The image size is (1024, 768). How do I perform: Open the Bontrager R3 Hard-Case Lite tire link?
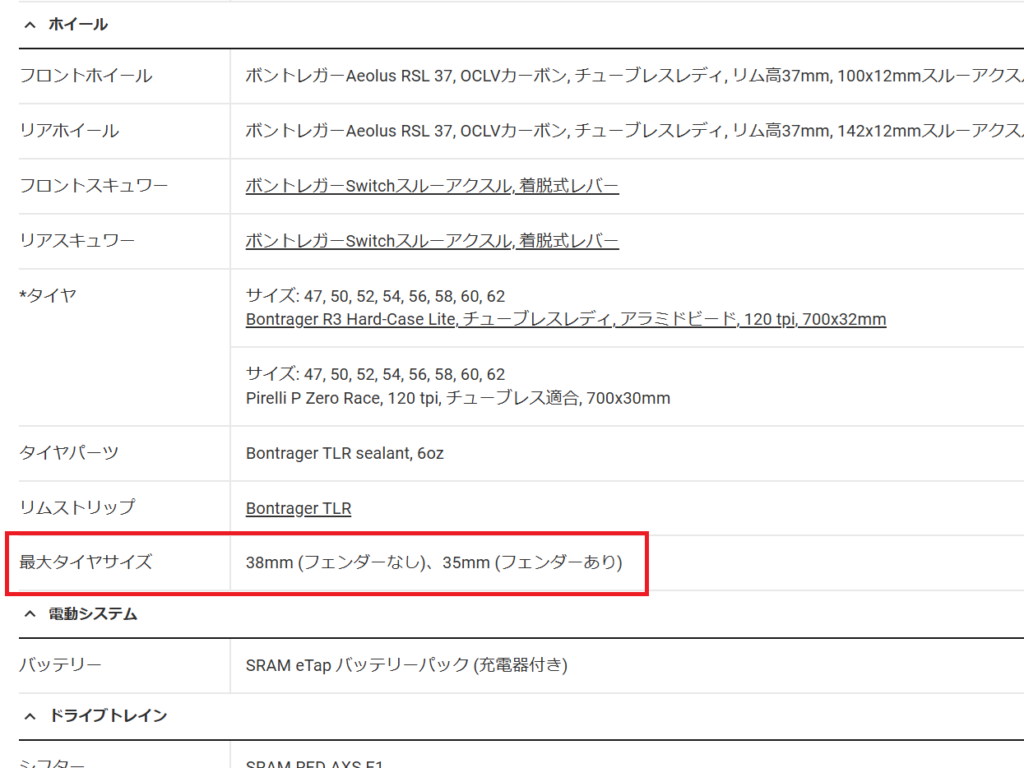click(565, 320)
